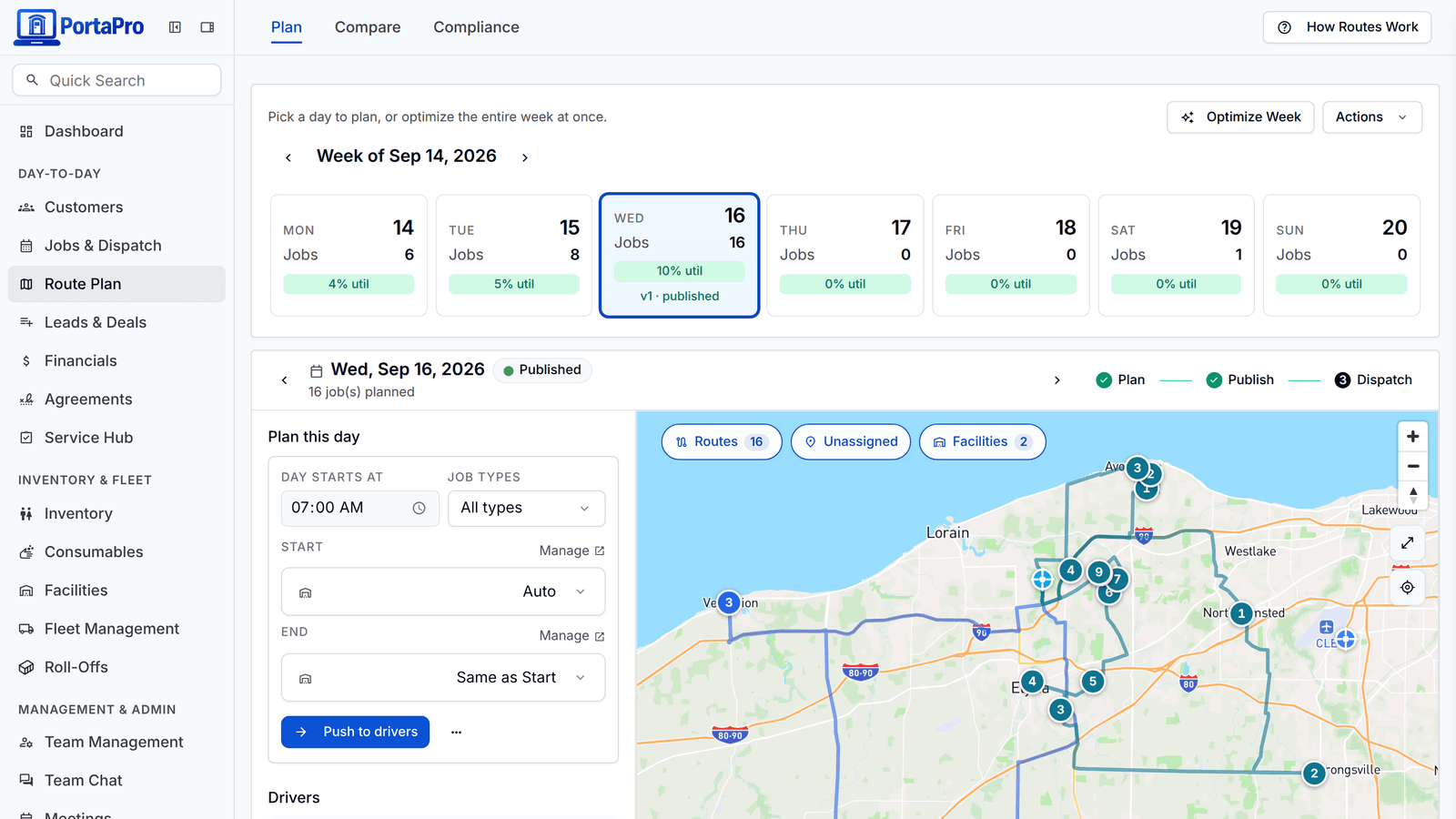
Task: Open the All types job types dropdown
Action: tap(526, 508)
